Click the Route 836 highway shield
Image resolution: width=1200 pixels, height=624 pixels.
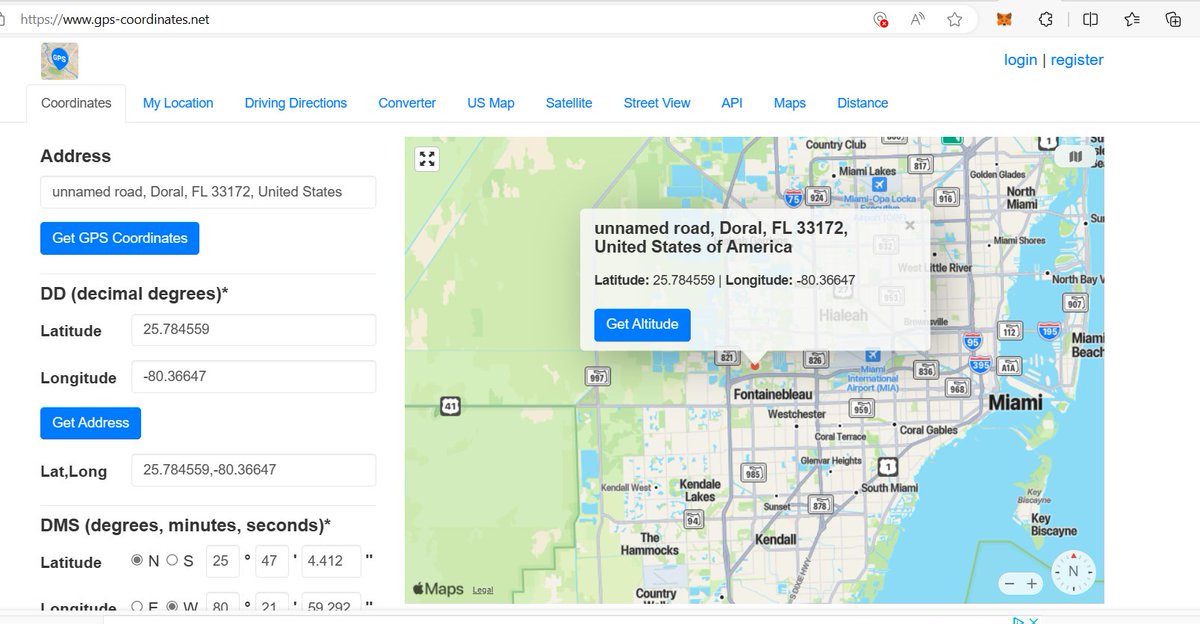(925, 371)
